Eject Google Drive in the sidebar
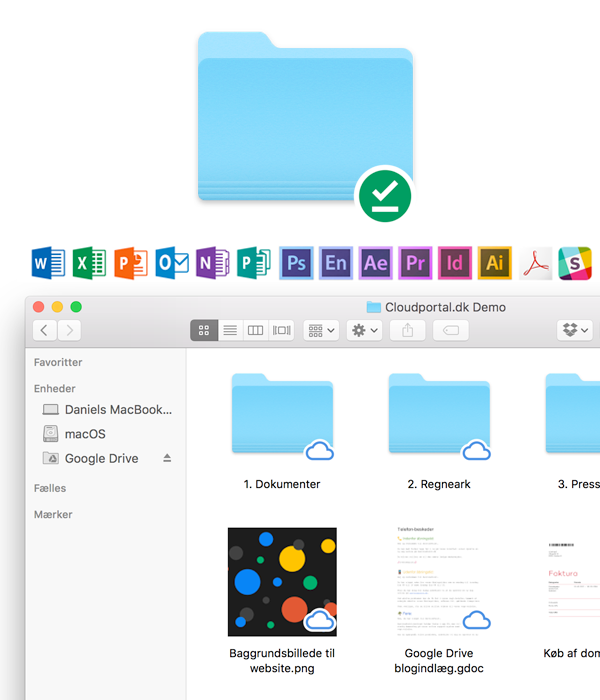The image size is (600, 700). point(167,458)
